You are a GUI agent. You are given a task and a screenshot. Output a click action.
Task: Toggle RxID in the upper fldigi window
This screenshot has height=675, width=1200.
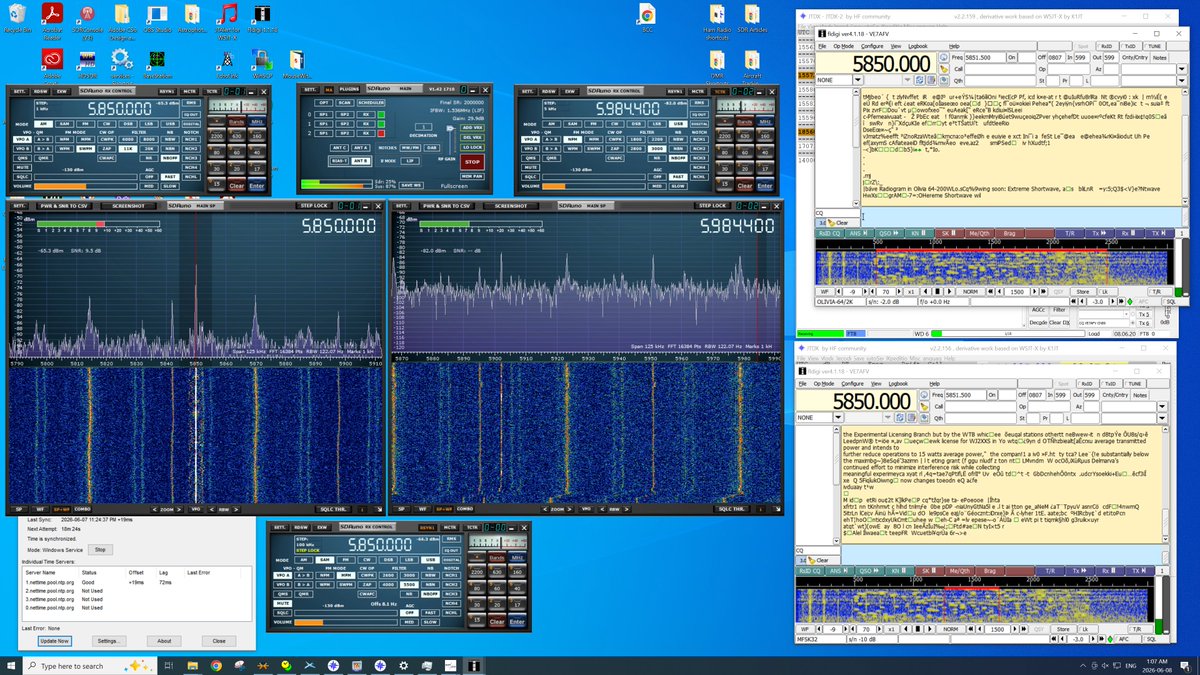click(x=1107, y=46)
